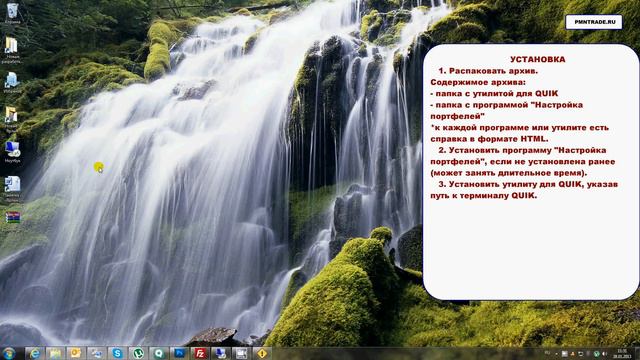Click the Show Desktop strip beside clock
Image resolution: width=640 pixels, height=360 pixels.
638,353
